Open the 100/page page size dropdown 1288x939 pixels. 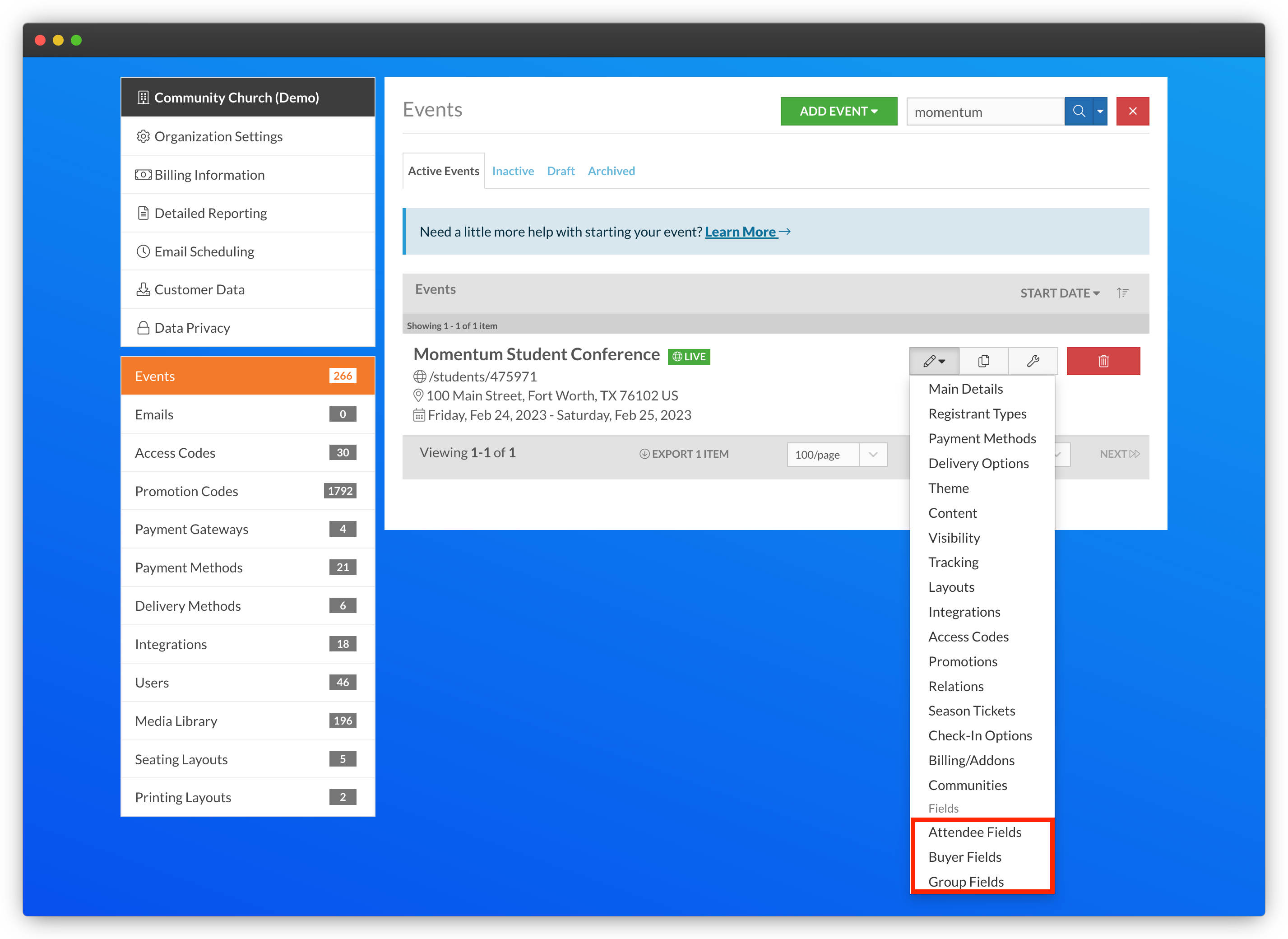873,454
